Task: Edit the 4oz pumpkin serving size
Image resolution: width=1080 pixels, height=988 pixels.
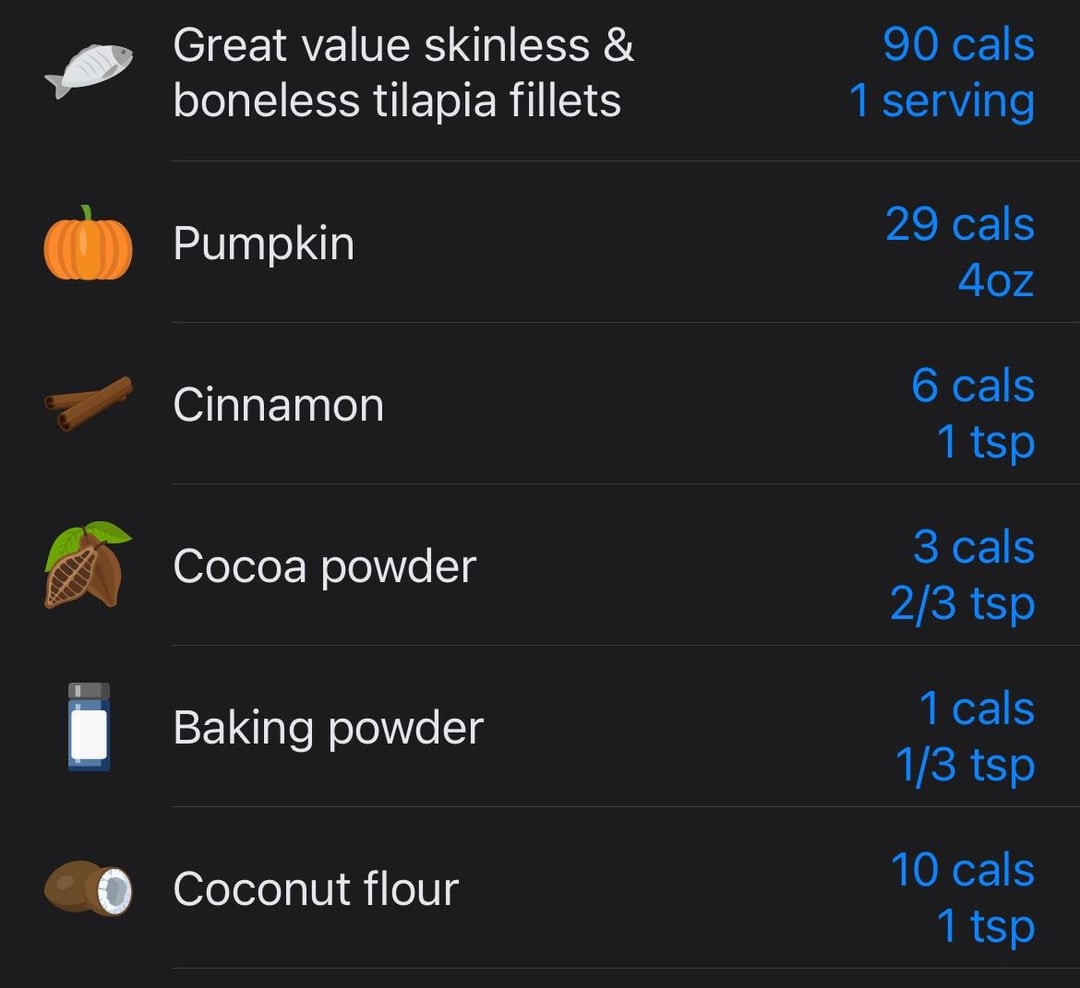Action: [996, 280]
